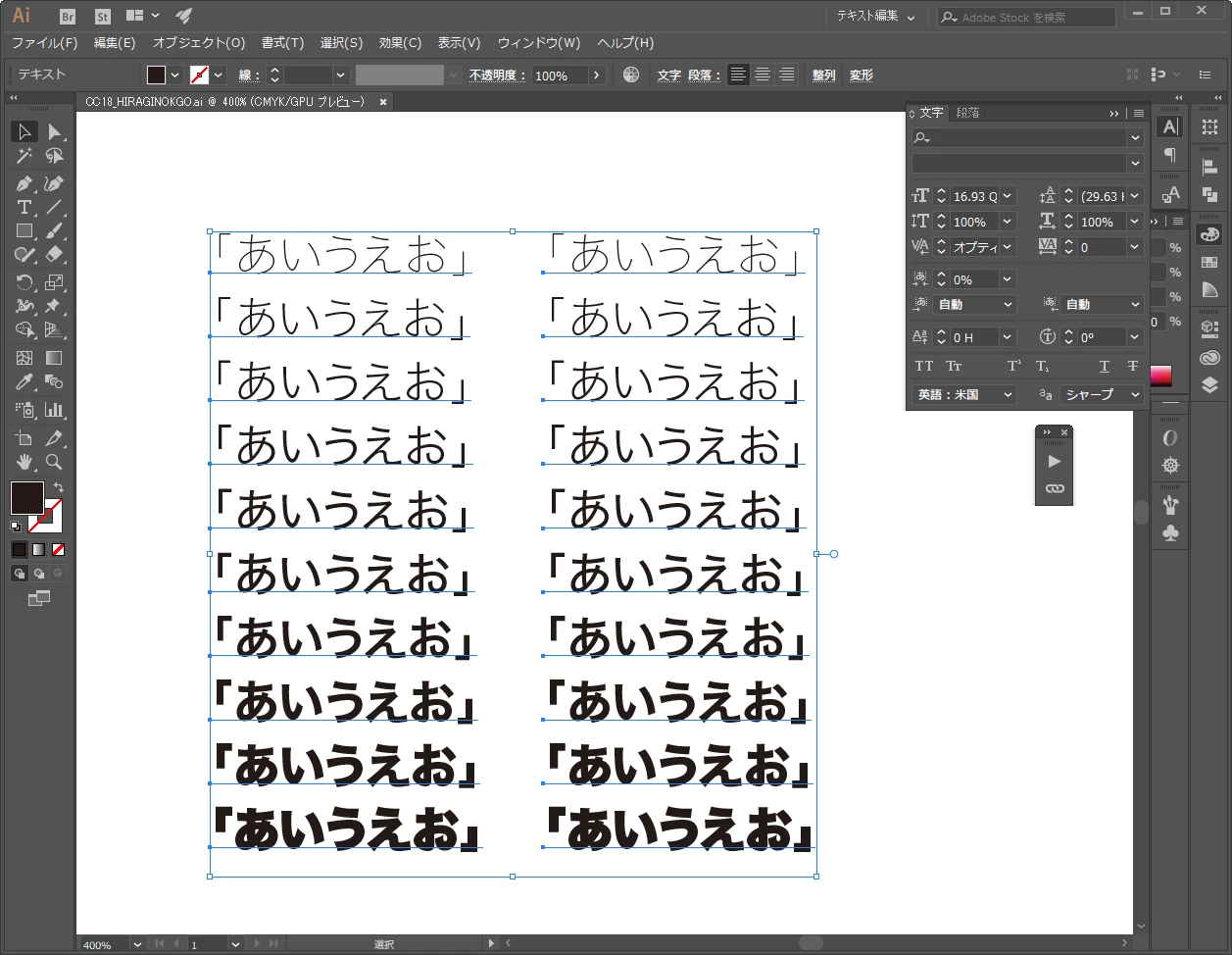Pick the Magic Wand tool

pos(25,156)
